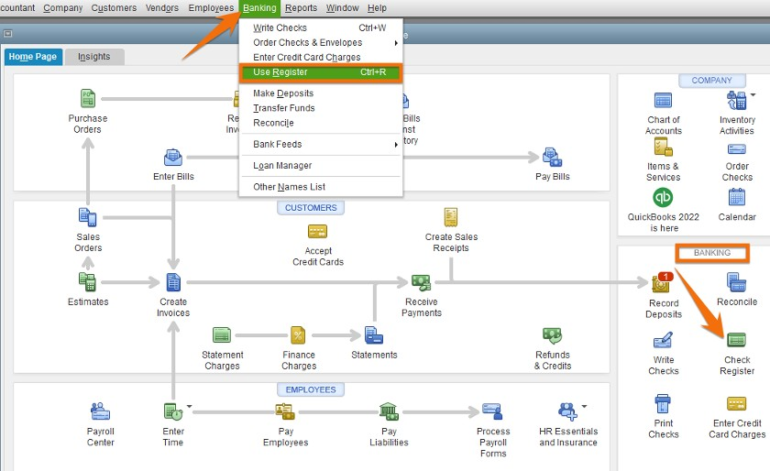Open Finance Charges icon
The height and width of the screenshot is (471, 770).
[298, 335]
